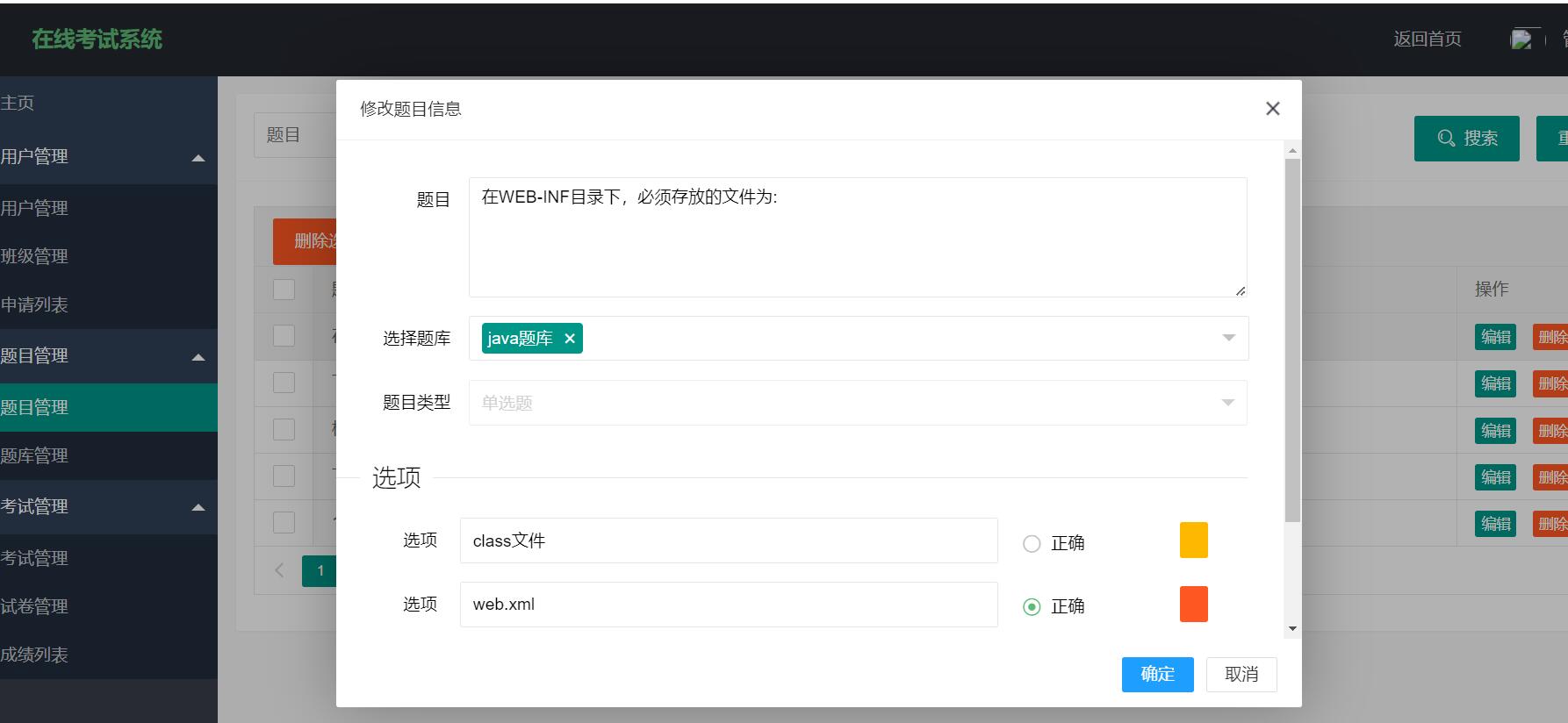
Task: Cancel editing with 取消 button
Action: click(1241, 674)
